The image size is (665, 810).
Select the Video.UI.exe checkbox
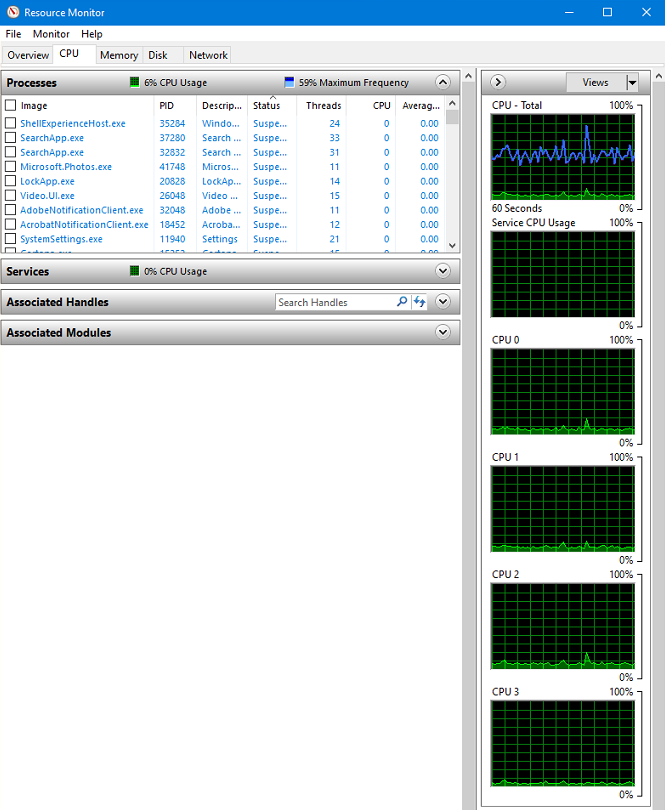click(10, 195)
